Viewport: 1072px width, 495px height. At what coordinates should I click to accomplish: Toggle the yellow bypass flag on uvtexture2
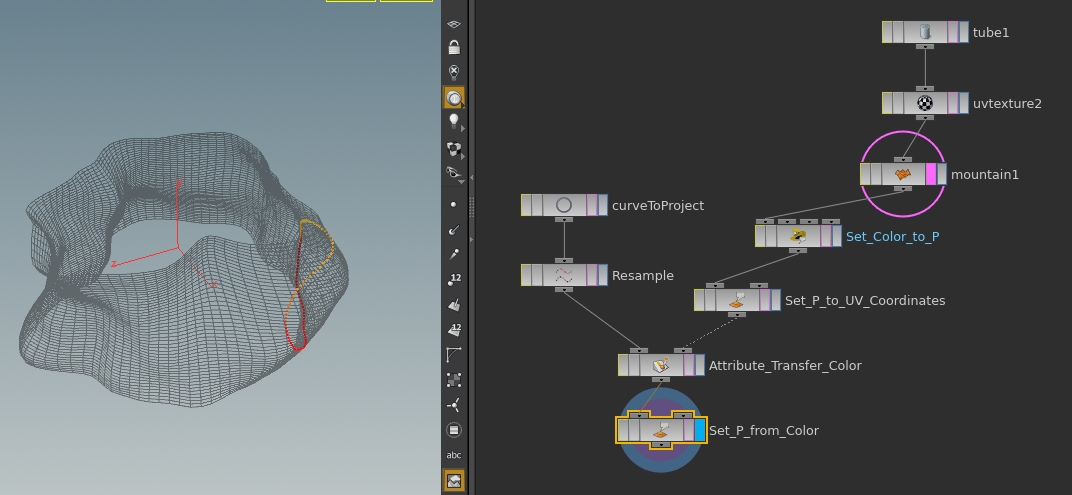tap(887, 103)
